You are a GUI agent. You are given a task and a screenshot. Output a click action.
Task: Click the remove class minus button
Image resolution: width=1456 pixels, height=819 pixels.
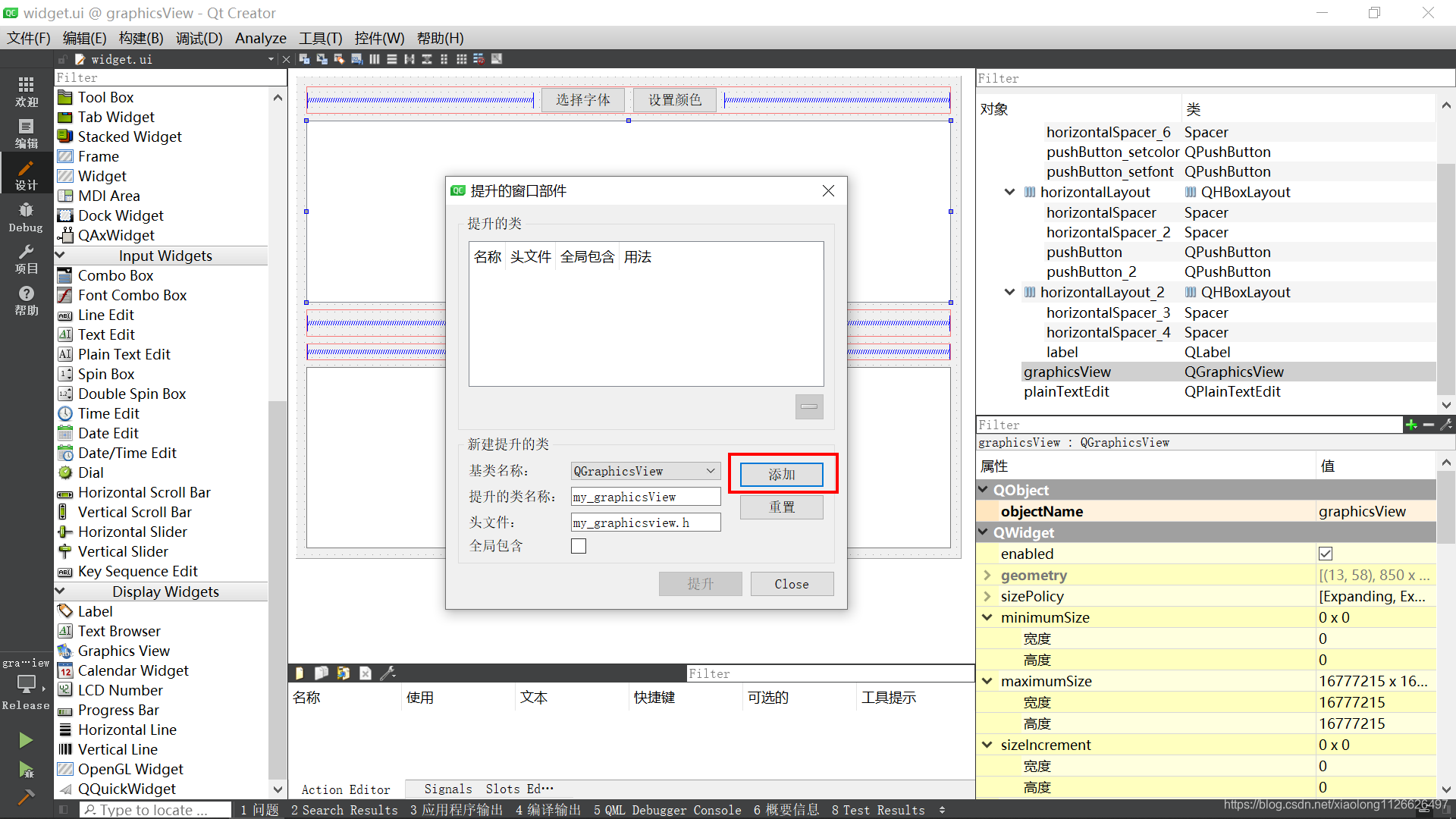pos(809,406)
